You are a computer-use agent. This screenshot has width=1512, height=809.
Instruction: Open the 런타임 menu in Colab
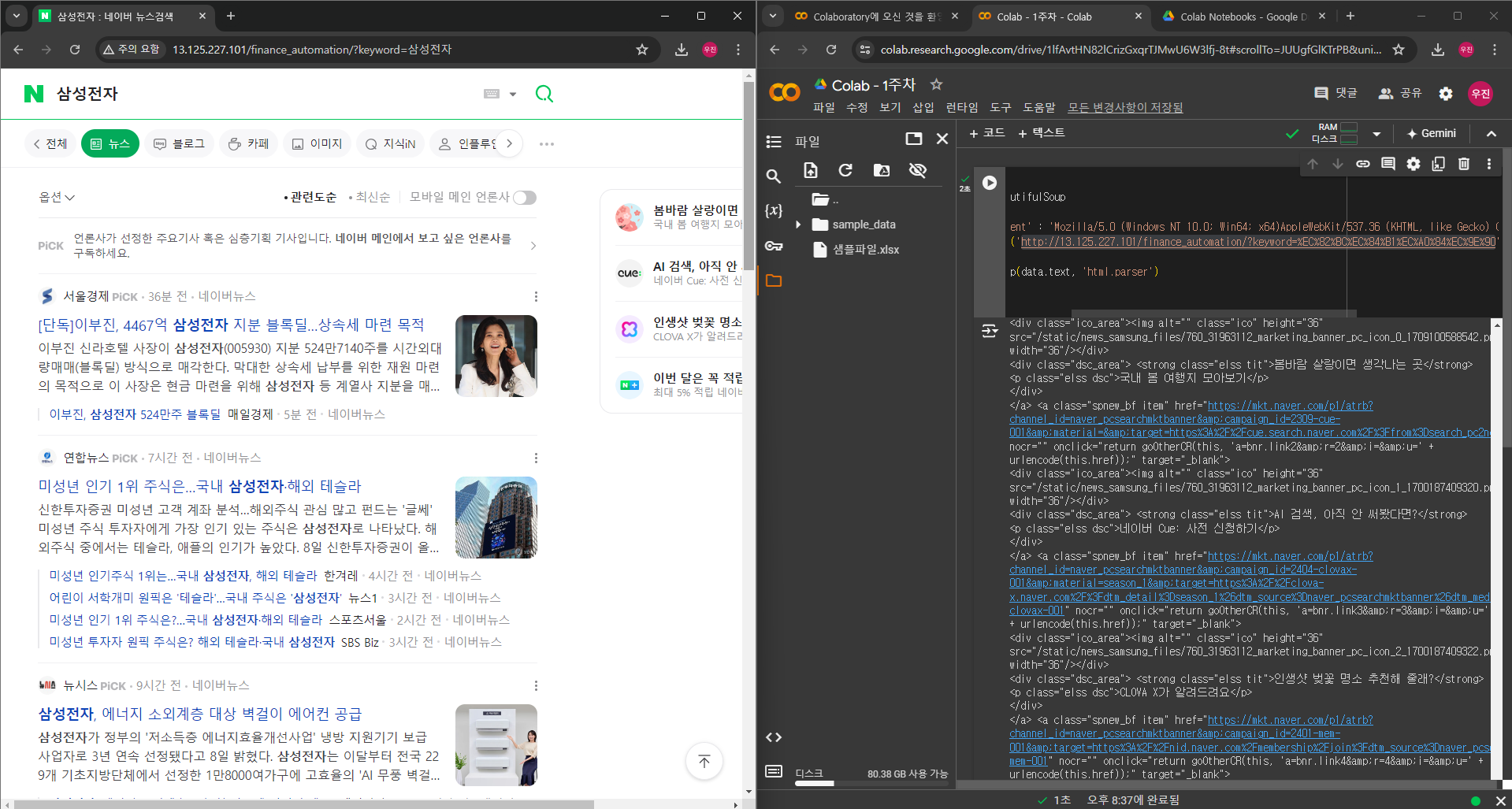coord(961,108)
